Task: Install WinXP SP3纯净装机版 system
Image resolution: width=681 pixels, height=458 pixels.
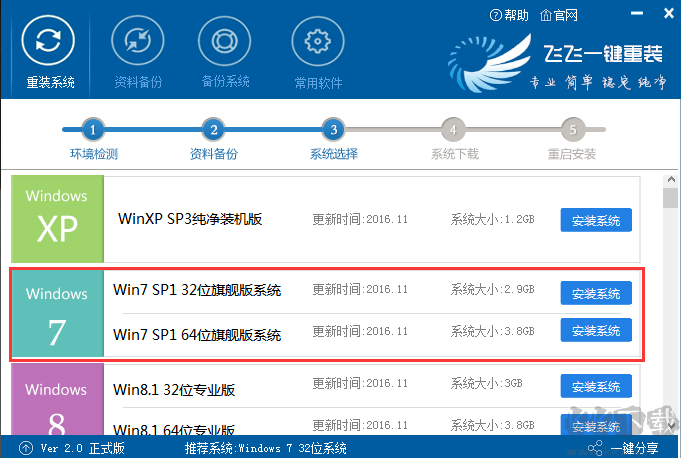Action: pos(596,220)
